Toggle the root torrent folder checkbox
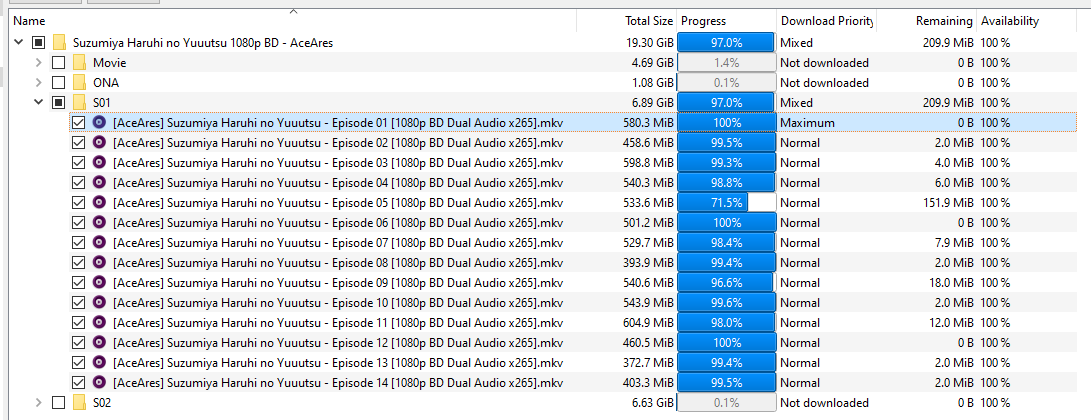The width and height of the screenshot is (1091, 420). 38,43
